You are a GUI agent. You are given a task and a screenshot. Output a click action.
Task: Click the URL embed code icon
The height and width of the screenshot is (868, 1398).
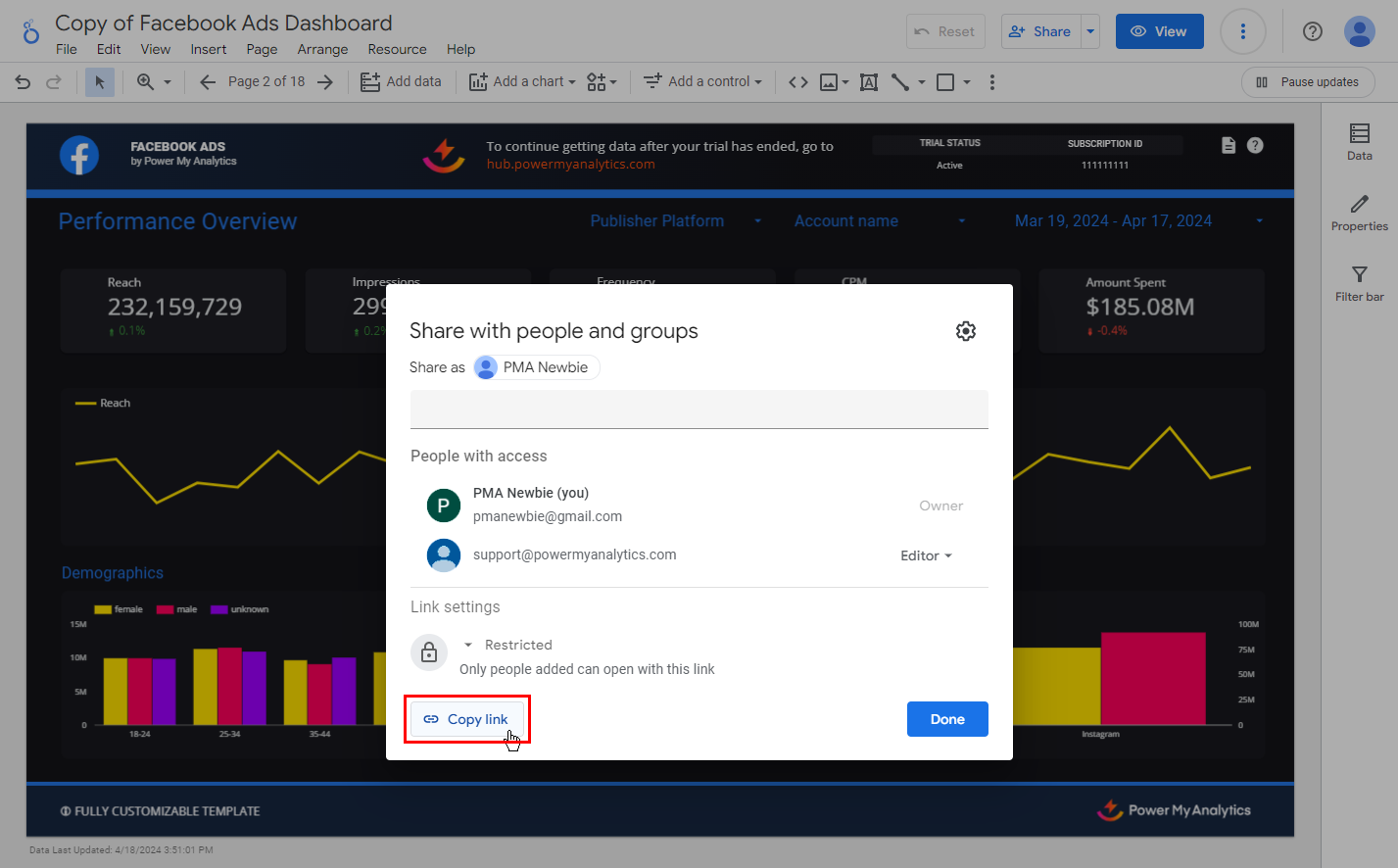coord(798,82)
